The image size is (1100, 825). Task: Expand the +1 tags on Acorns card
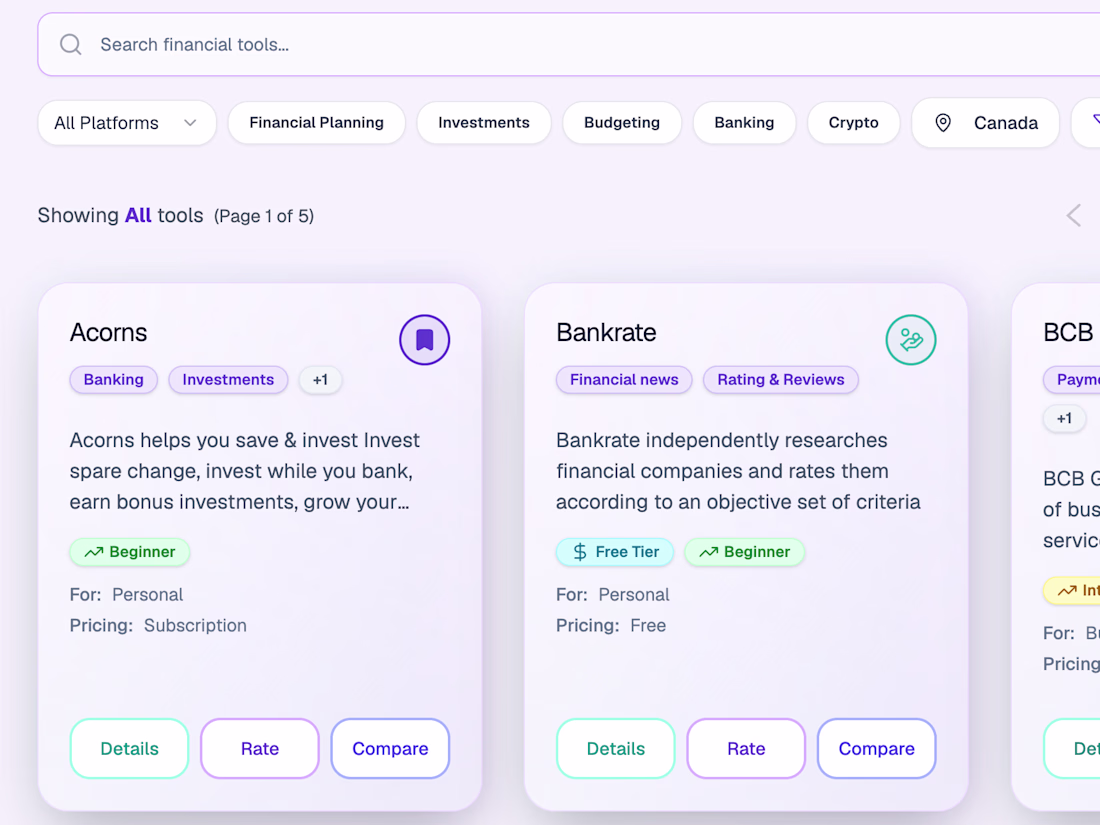click(321, 380)
